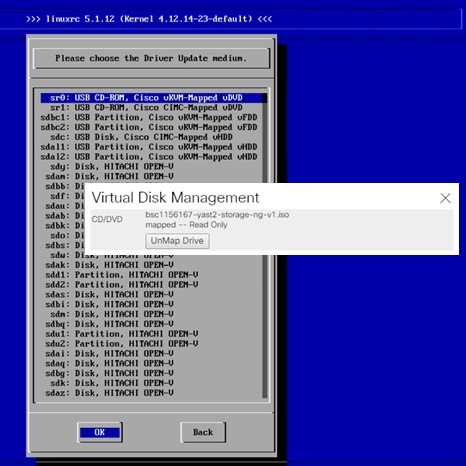The width and height of the screenshot is (466, 466).
Task: Click the linuxrc 5.1.12 kernel header text
Action: [x=149, y=19]
